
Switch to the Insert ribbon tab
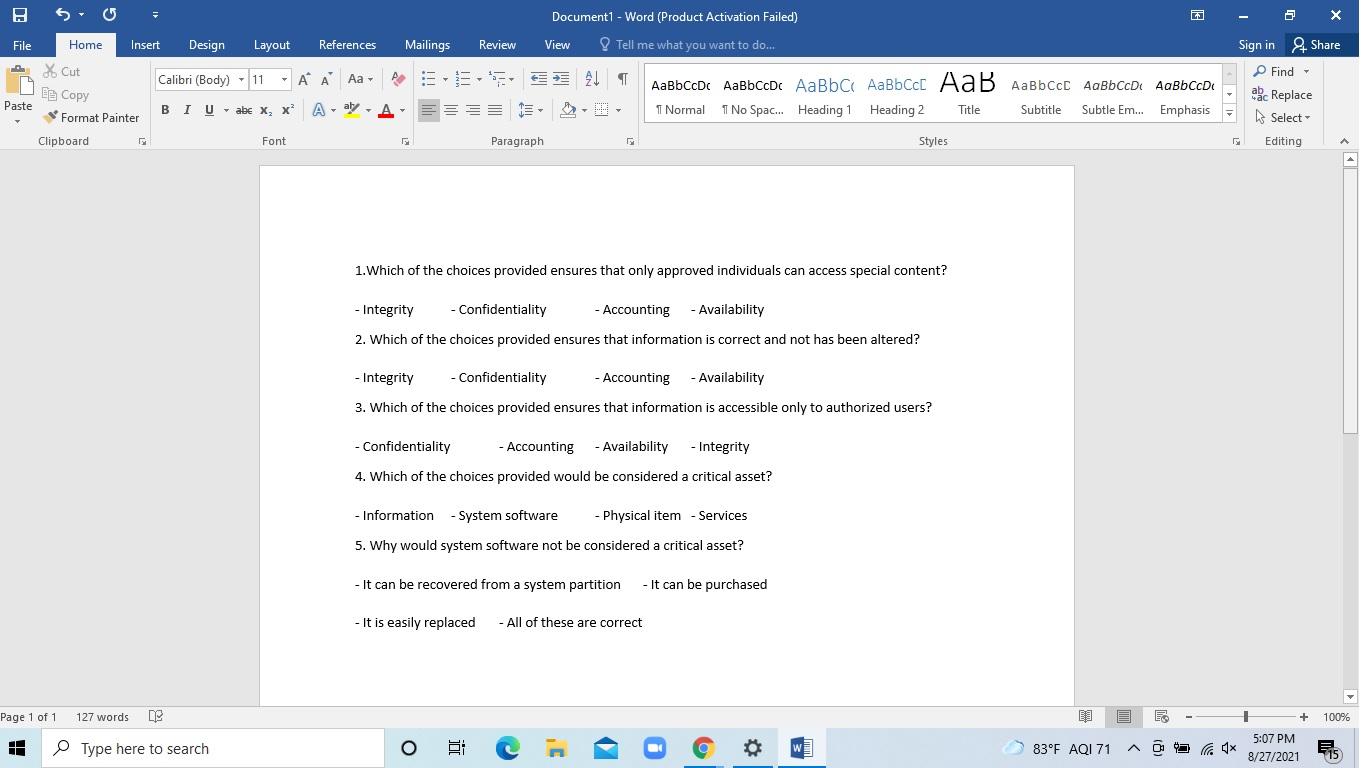pos(145,45)
